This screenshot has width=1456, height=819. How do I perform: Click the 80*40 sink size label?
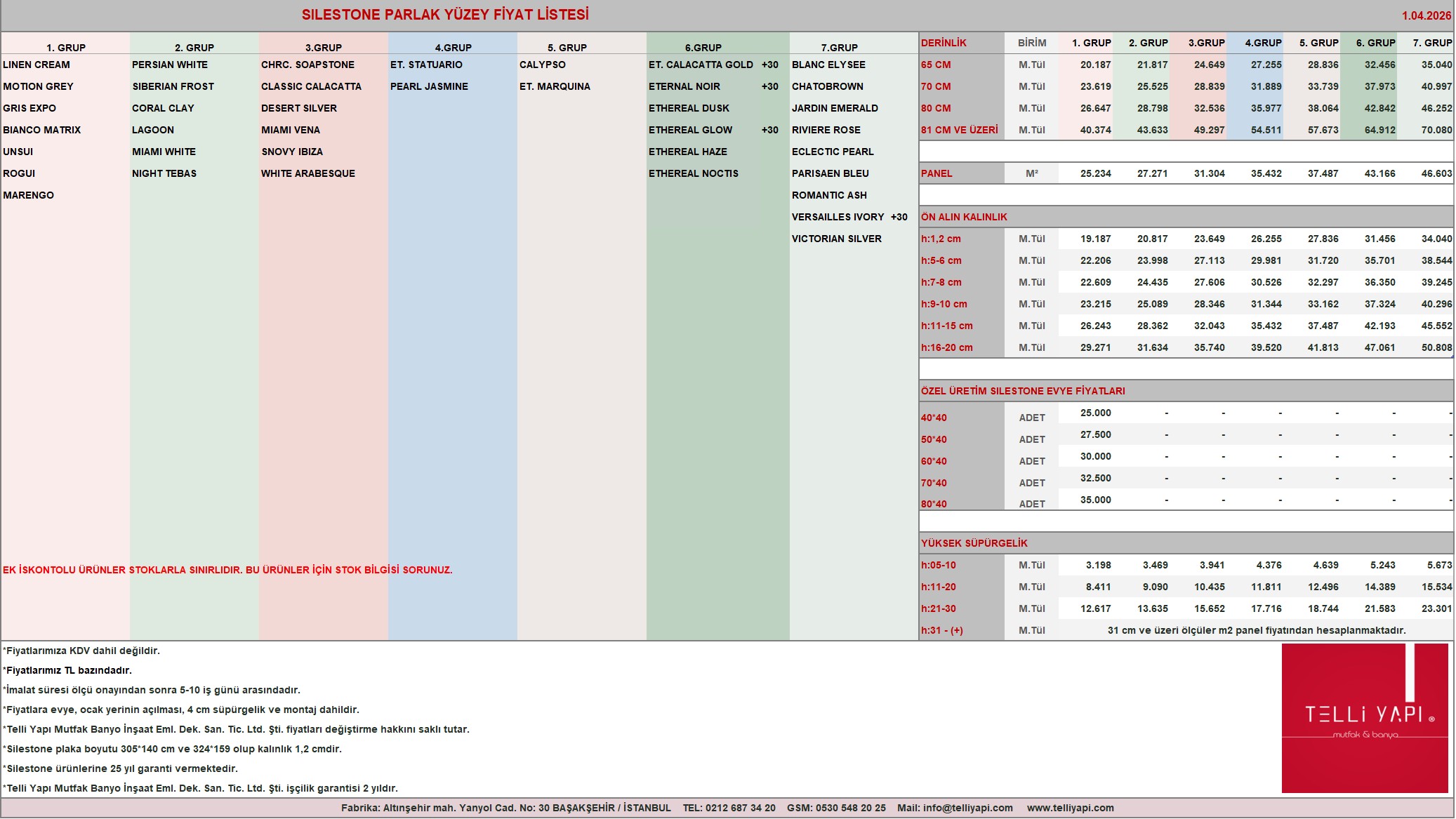coord(934,504)
